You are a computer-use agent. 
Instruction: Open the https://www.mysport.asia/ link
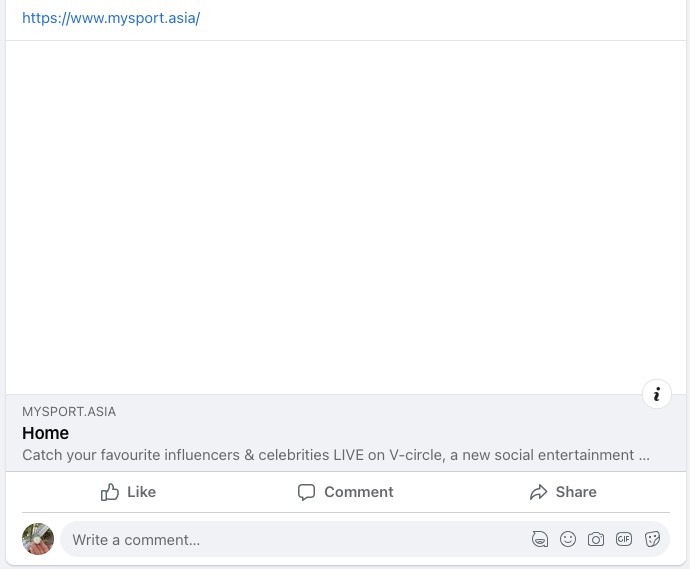pos(111,18)
